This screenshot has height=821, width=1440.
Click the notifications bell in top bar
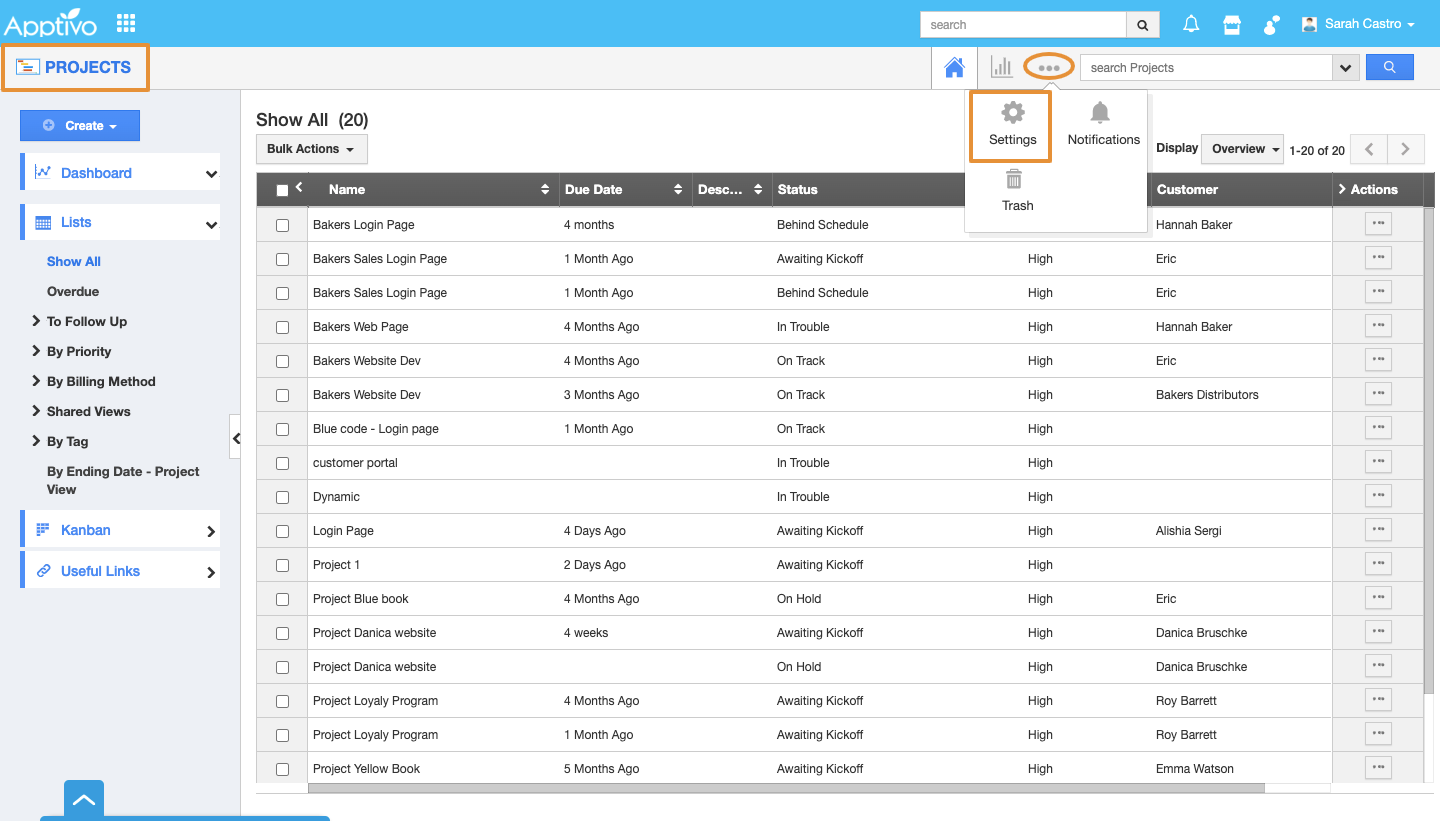pos(1191,24)
